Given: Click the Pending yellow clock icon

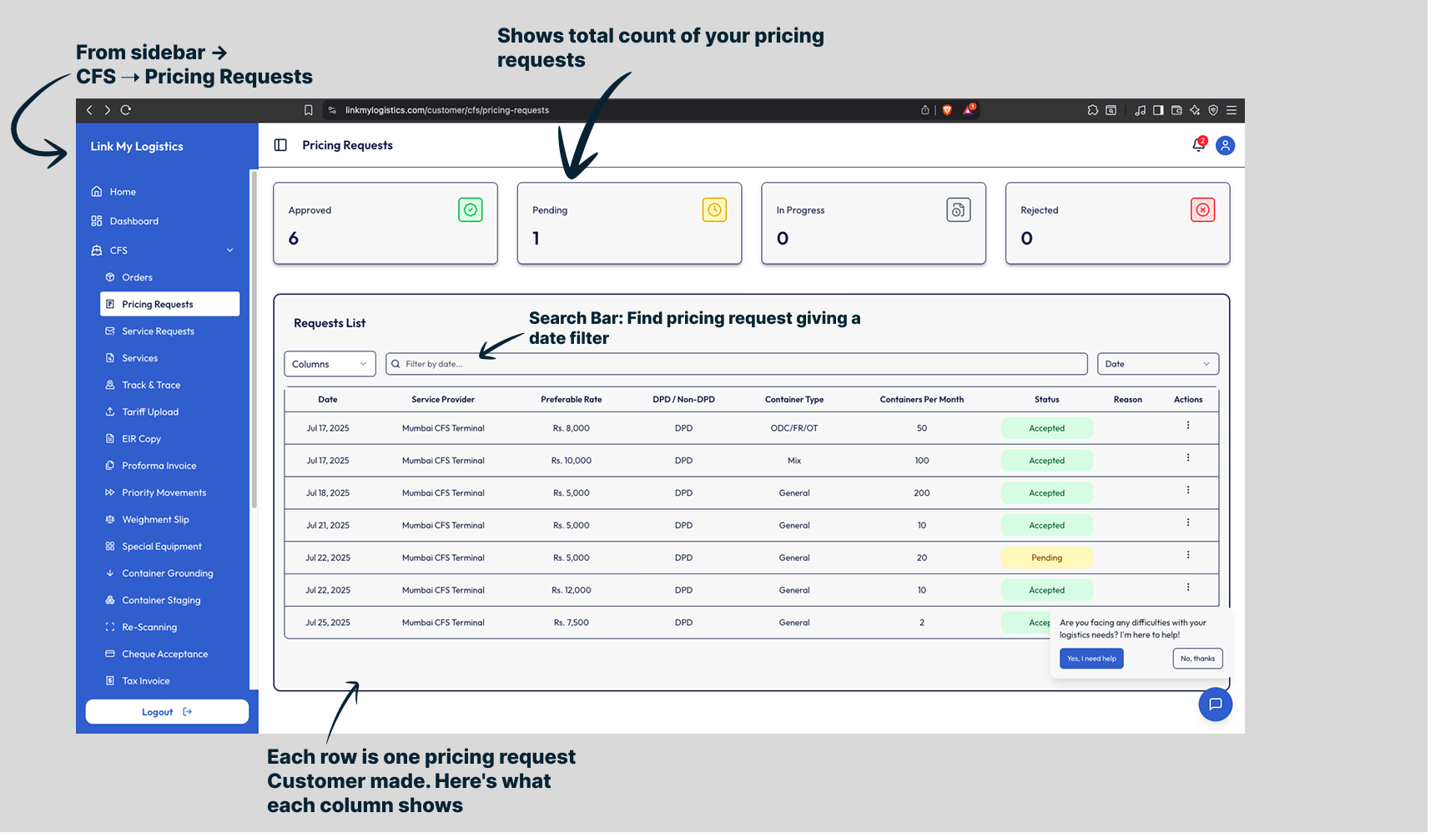Looking at the screenshot, I should 714,210.
